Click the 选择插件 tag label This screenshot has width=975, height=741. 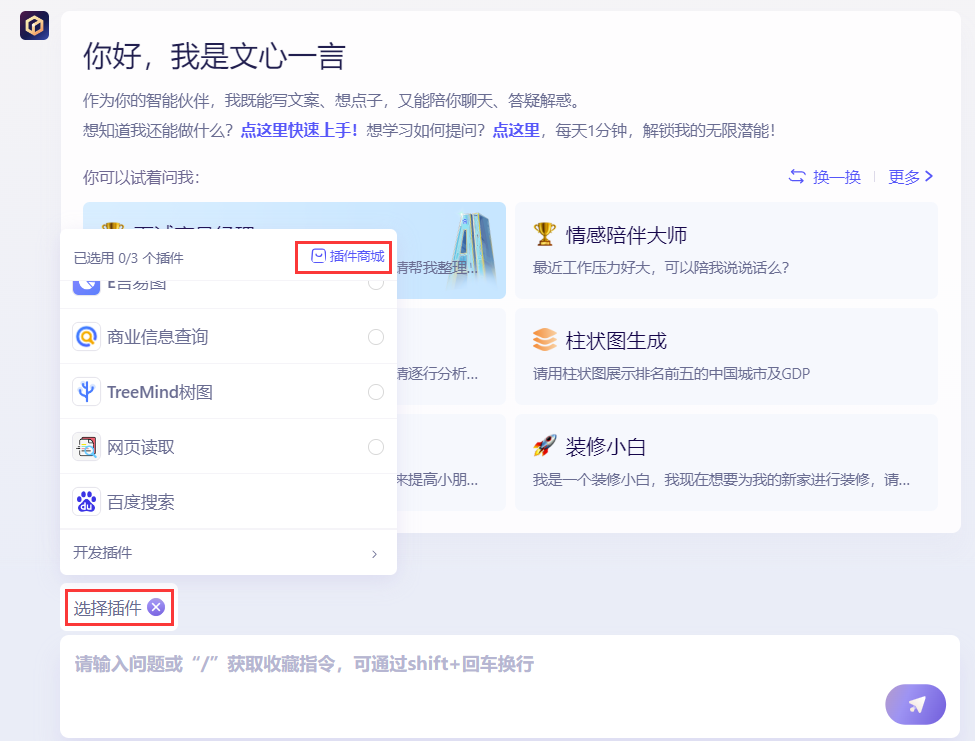[108, 607]
